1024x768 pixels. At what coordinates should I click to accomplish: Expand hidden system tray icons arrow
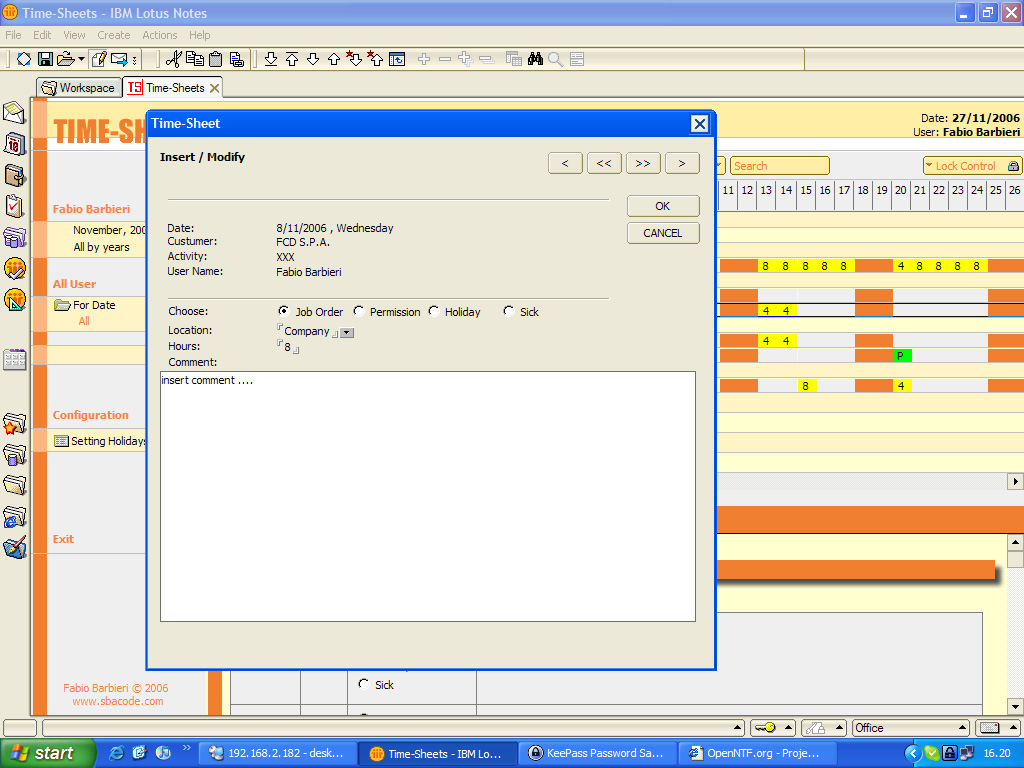point(912,753)
